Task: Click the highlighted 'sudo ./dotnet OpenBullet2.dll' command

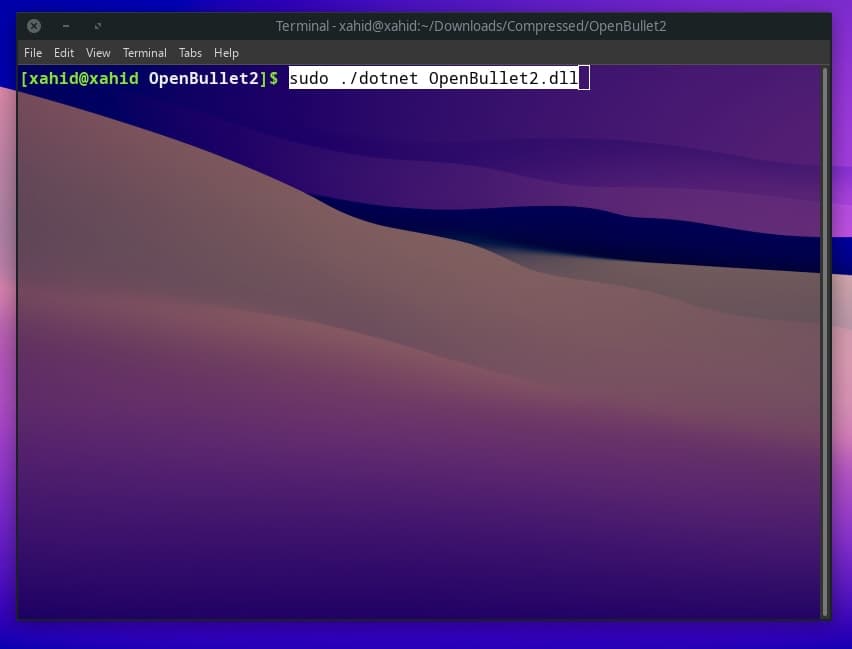Action: pos(434,78)
